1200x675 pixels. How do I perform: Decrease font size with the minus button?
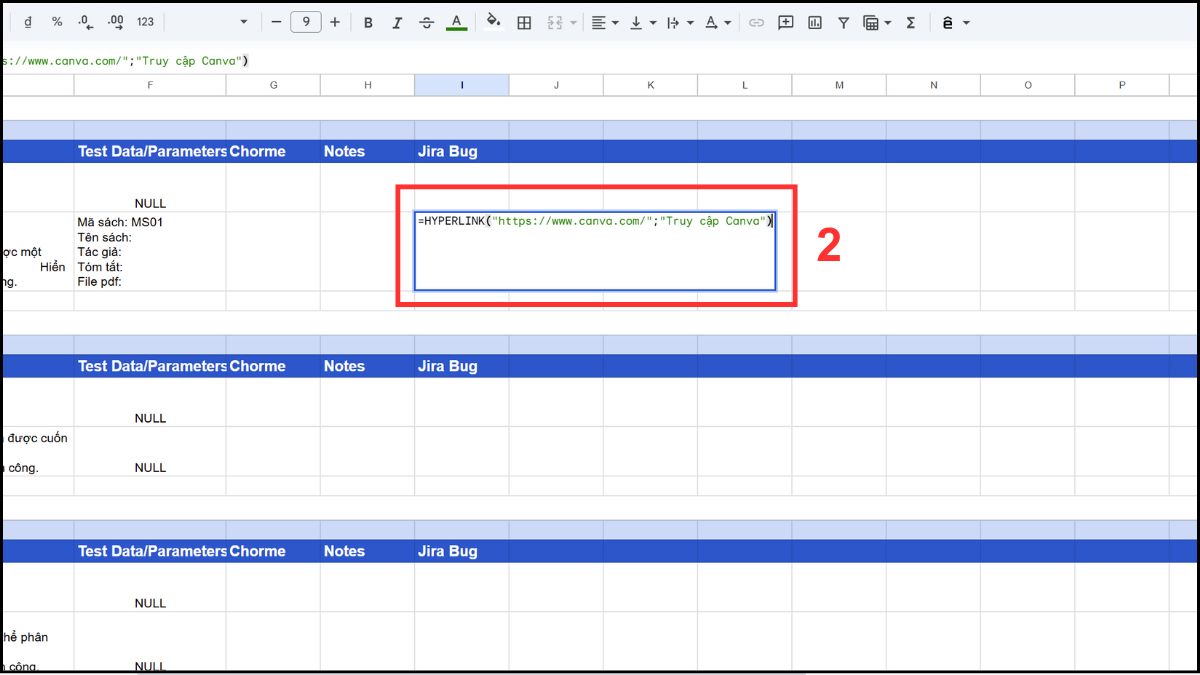pos(277,21)
